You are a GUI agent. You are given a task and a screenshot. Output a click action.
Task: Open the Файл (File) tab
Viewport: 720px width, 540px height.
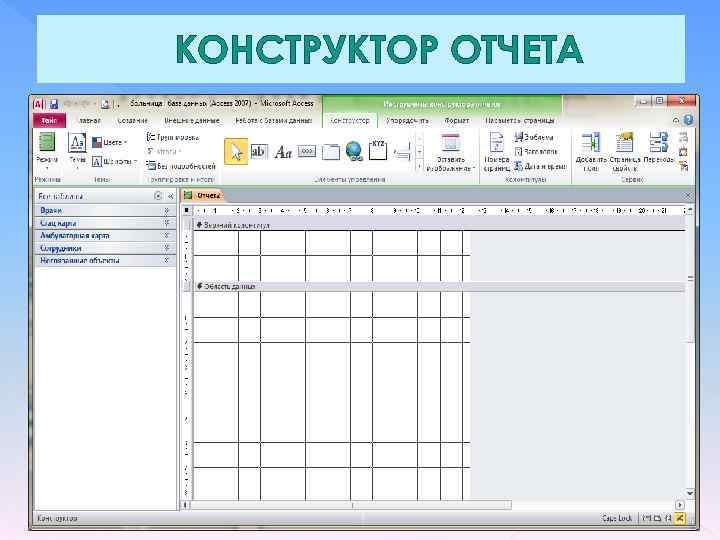click(49, 121)
